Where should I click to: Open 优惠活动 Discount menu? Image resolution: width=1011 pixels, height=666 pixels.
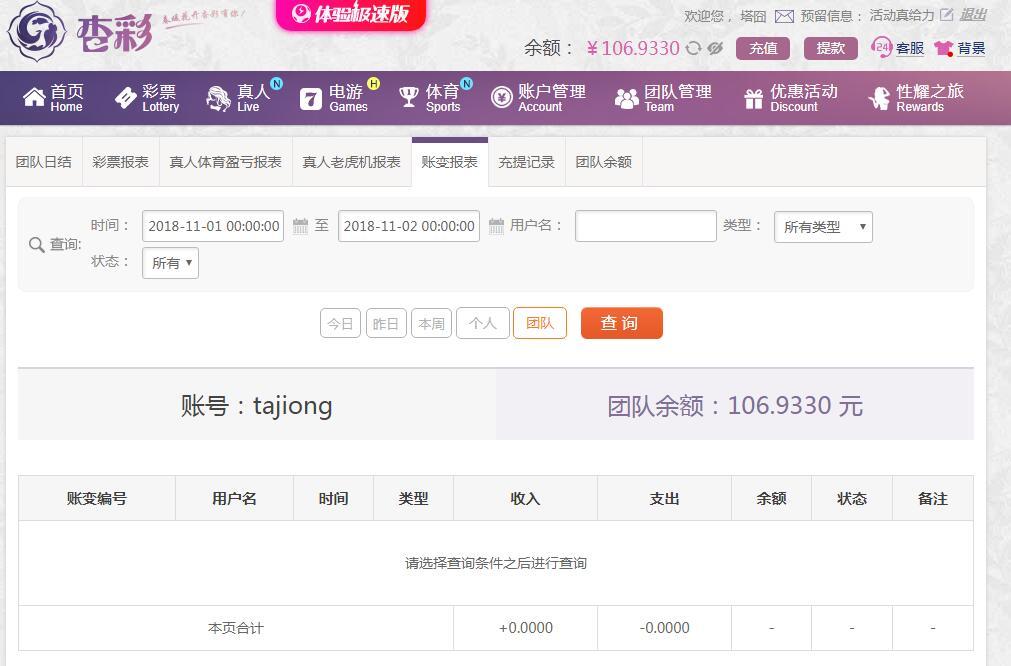790,98
